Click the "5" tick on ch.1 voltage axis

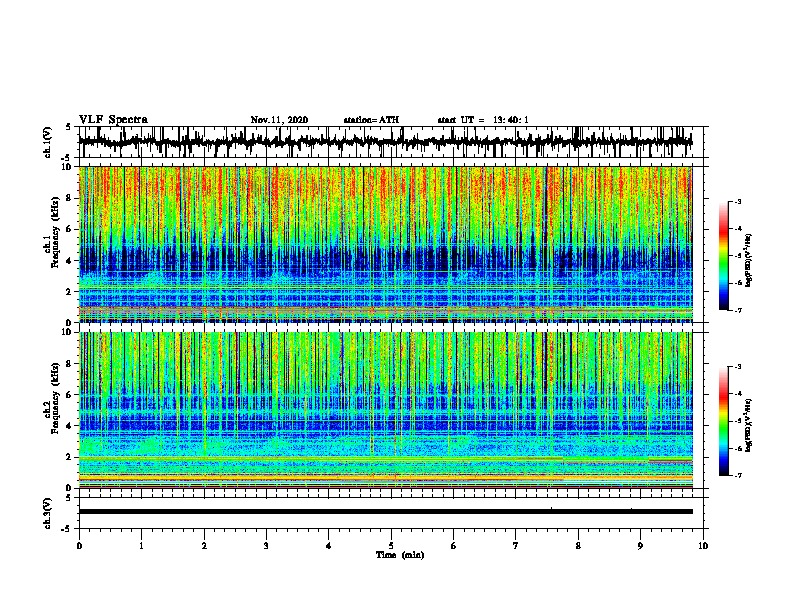click(70, 127)
